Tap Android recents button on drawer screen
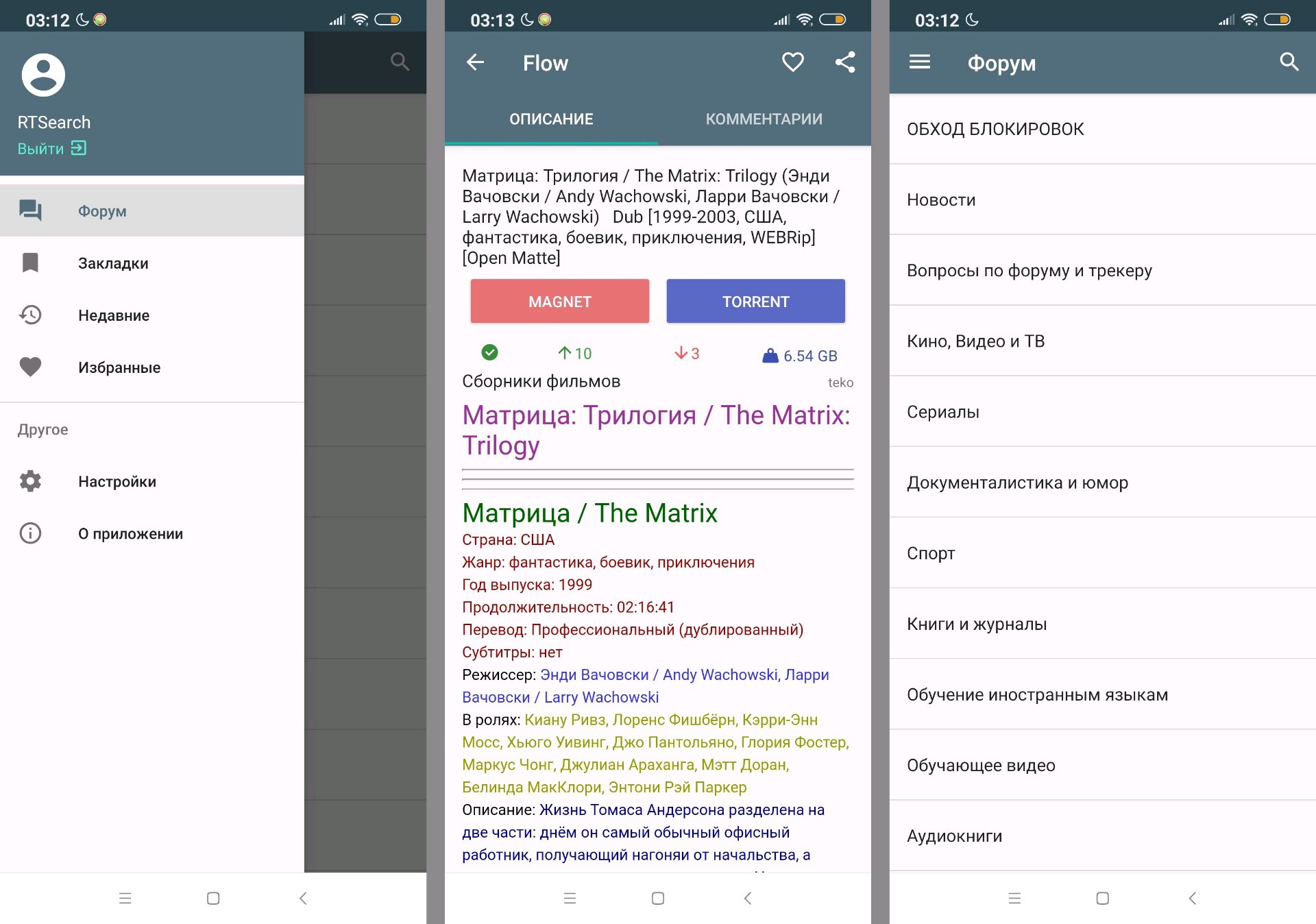The image size is (1316, 924). click(x=125, y=898)
